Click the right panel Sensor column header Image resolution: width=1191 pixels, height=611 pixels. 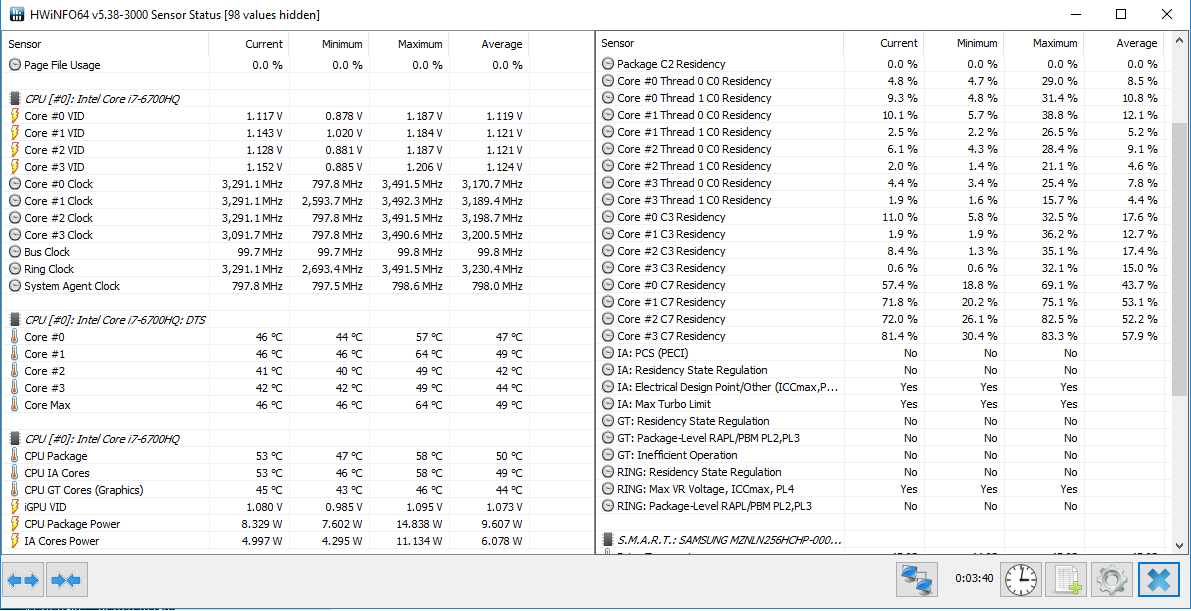click(x=719, y=43)
